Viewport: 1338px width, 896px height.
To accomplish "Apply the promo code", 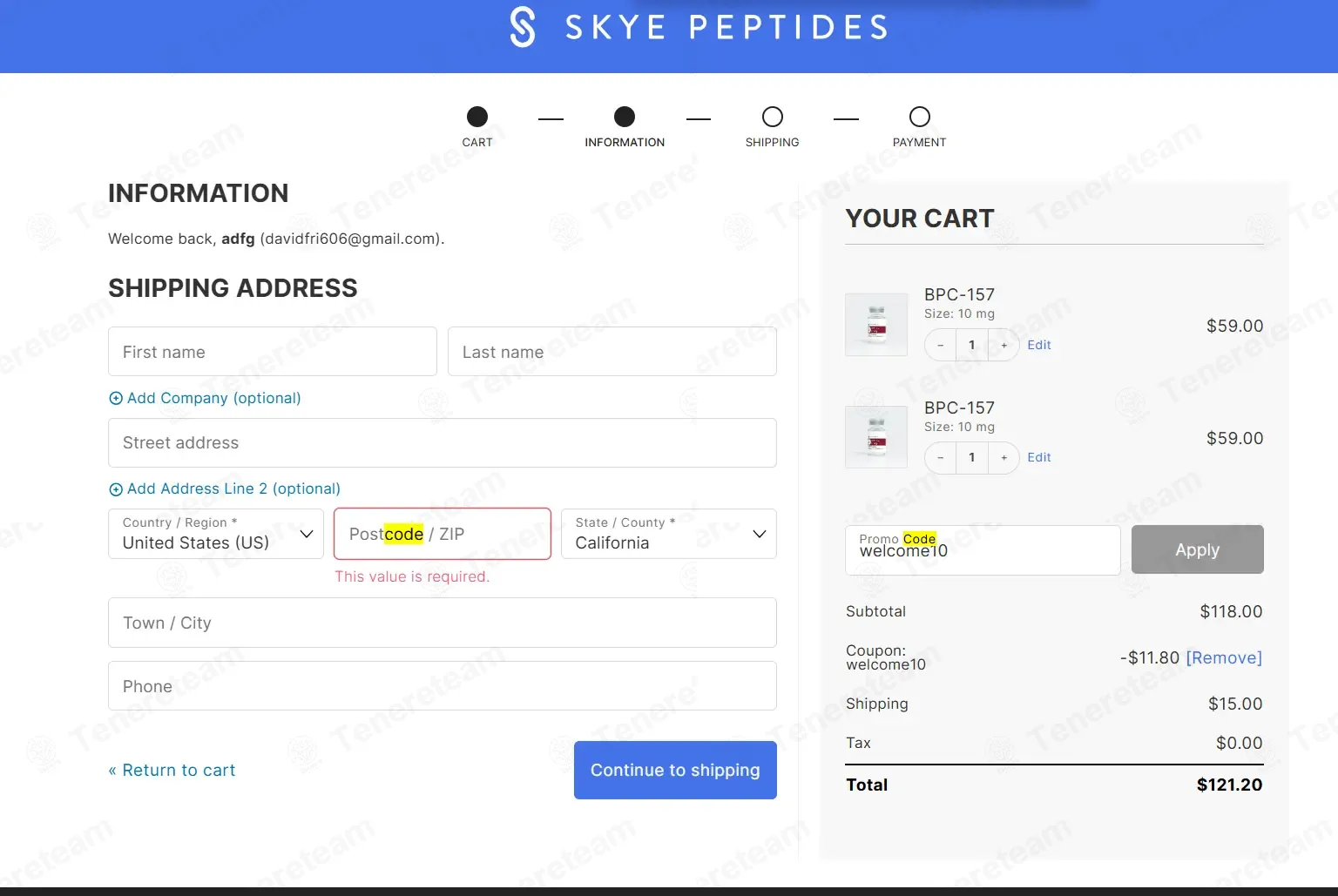I will pos(1197,549).
